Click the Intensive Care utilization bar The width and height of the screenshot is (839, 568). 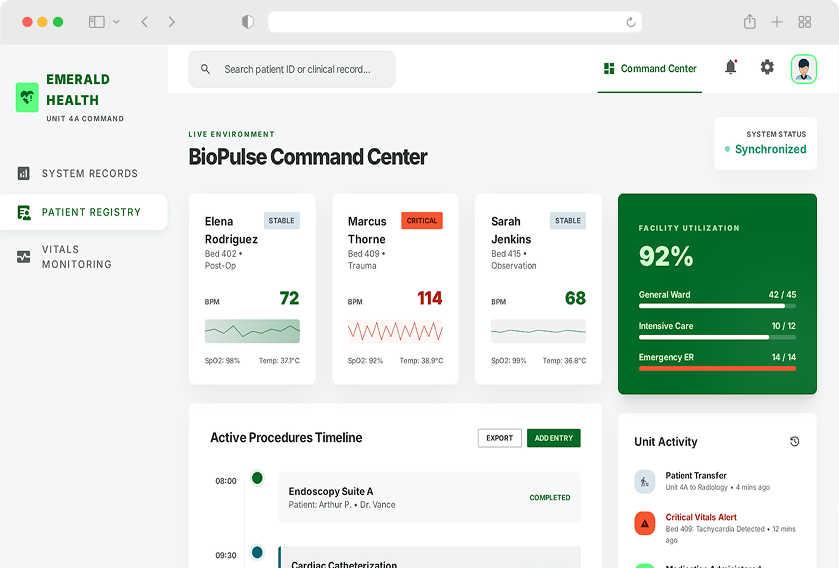click(x=717, y=337)
